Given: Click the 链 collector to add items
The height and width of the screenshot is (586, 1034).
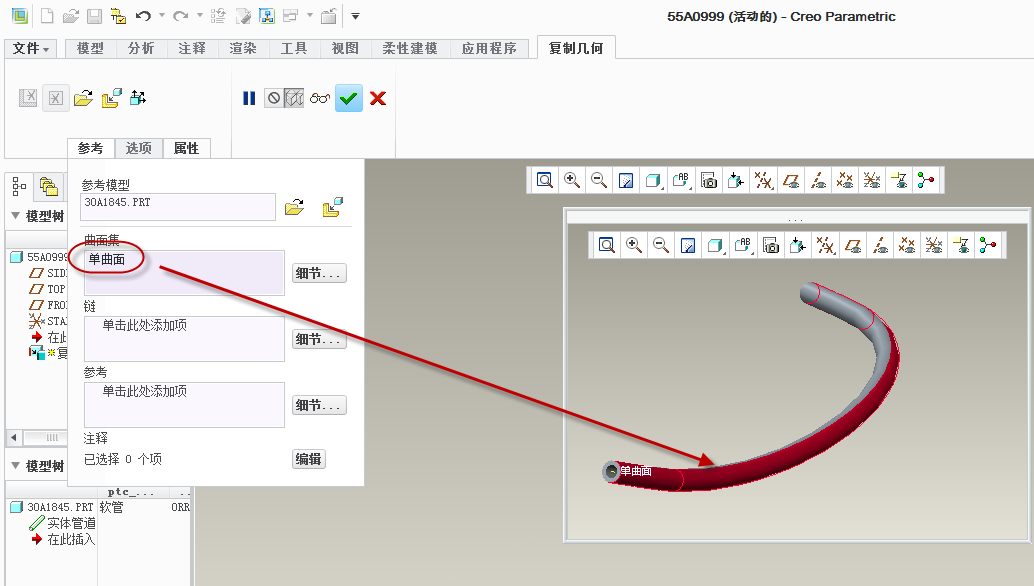Looking at the screenshot, I should pos(185,339).
